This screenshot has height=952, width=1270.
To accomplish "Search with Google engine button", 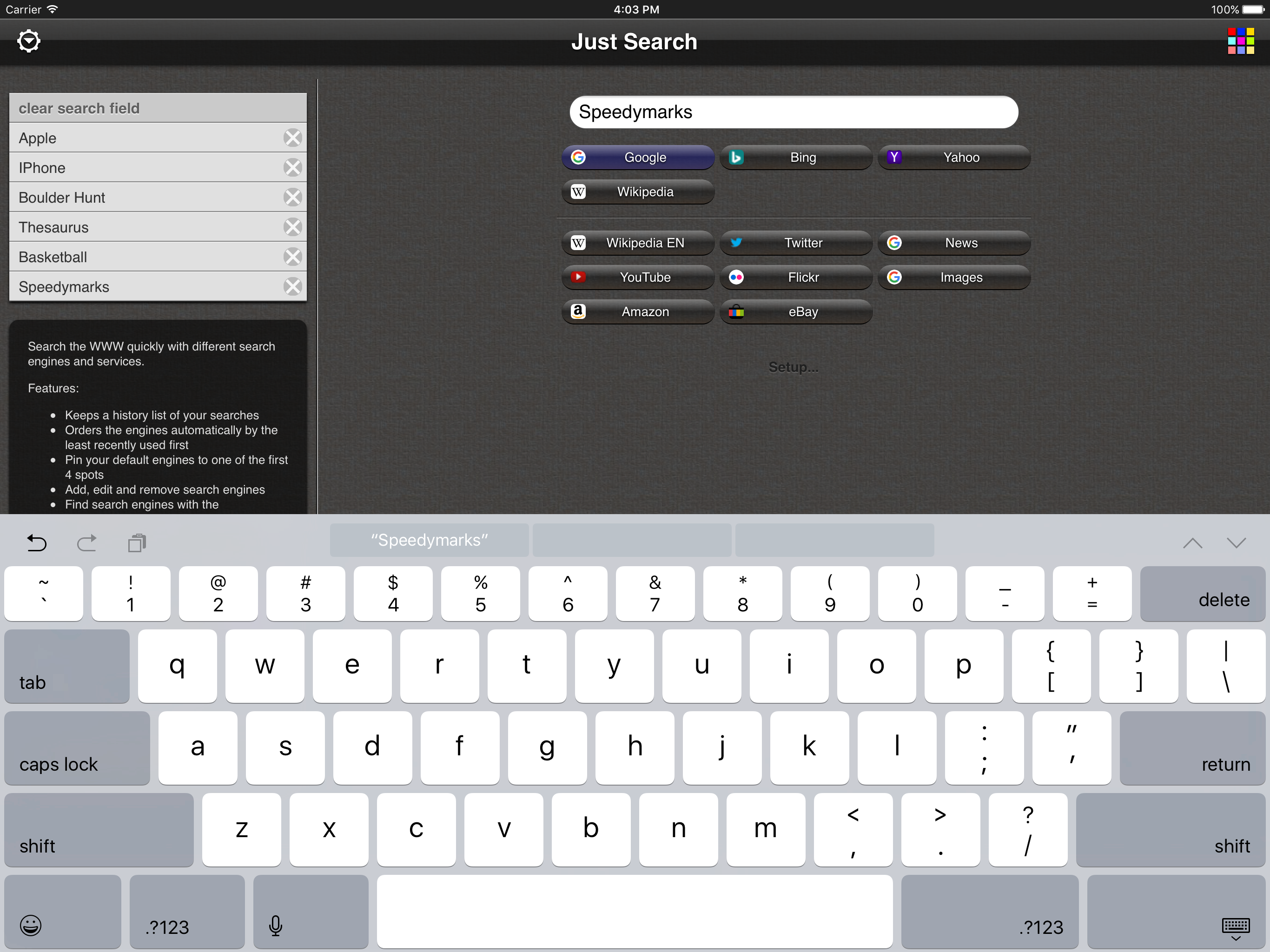I will (x=638, y=157).
